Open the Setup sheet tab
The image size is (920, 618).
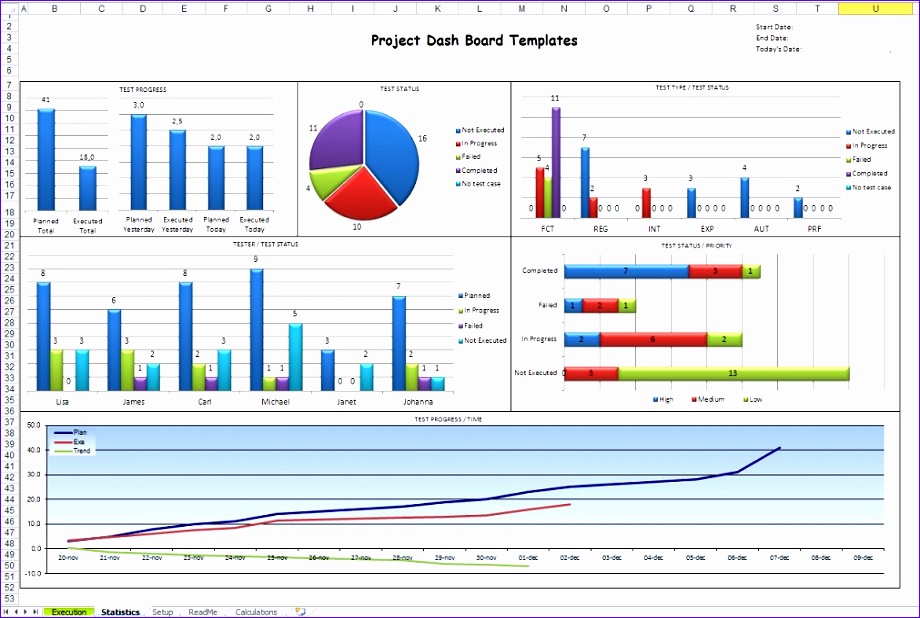(x=162, y=611)
